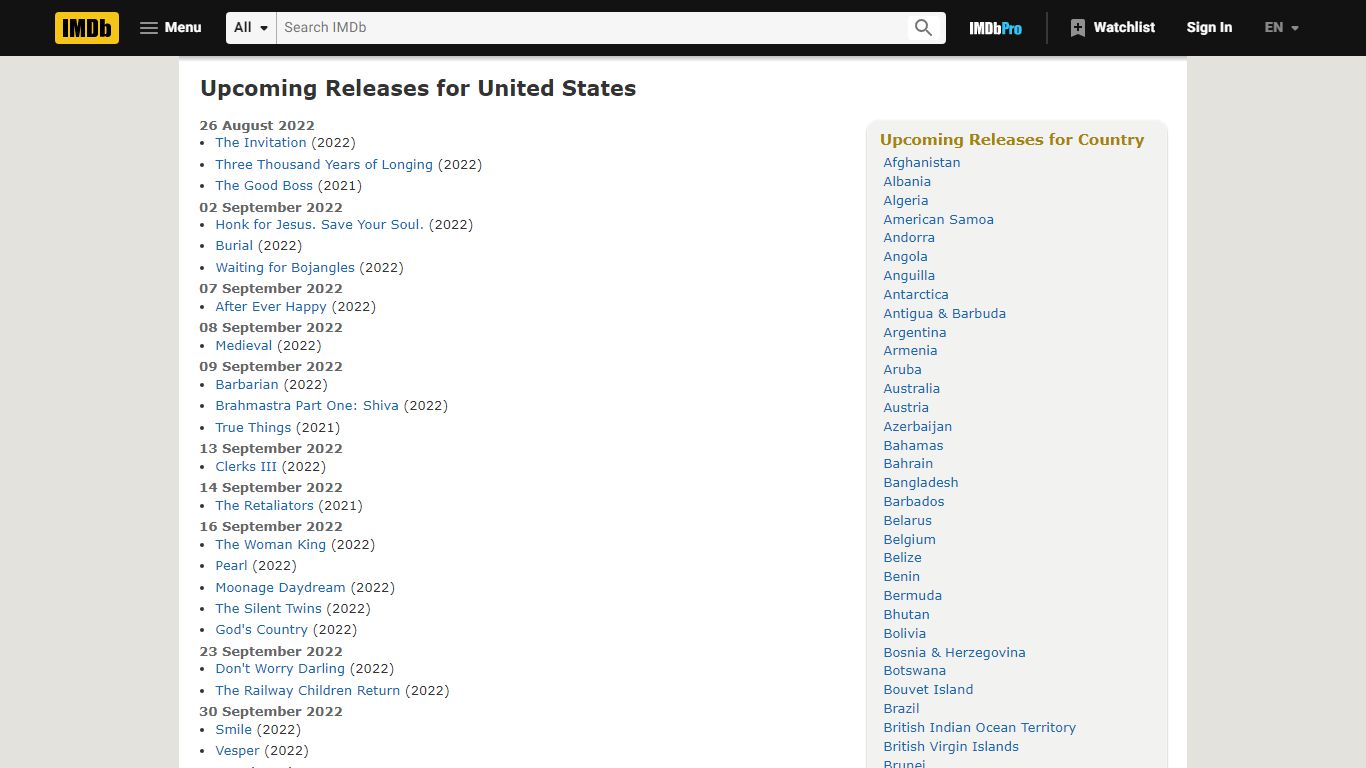
Task: Open Three Thousand Years of Longing
Action: click(324, 165)
